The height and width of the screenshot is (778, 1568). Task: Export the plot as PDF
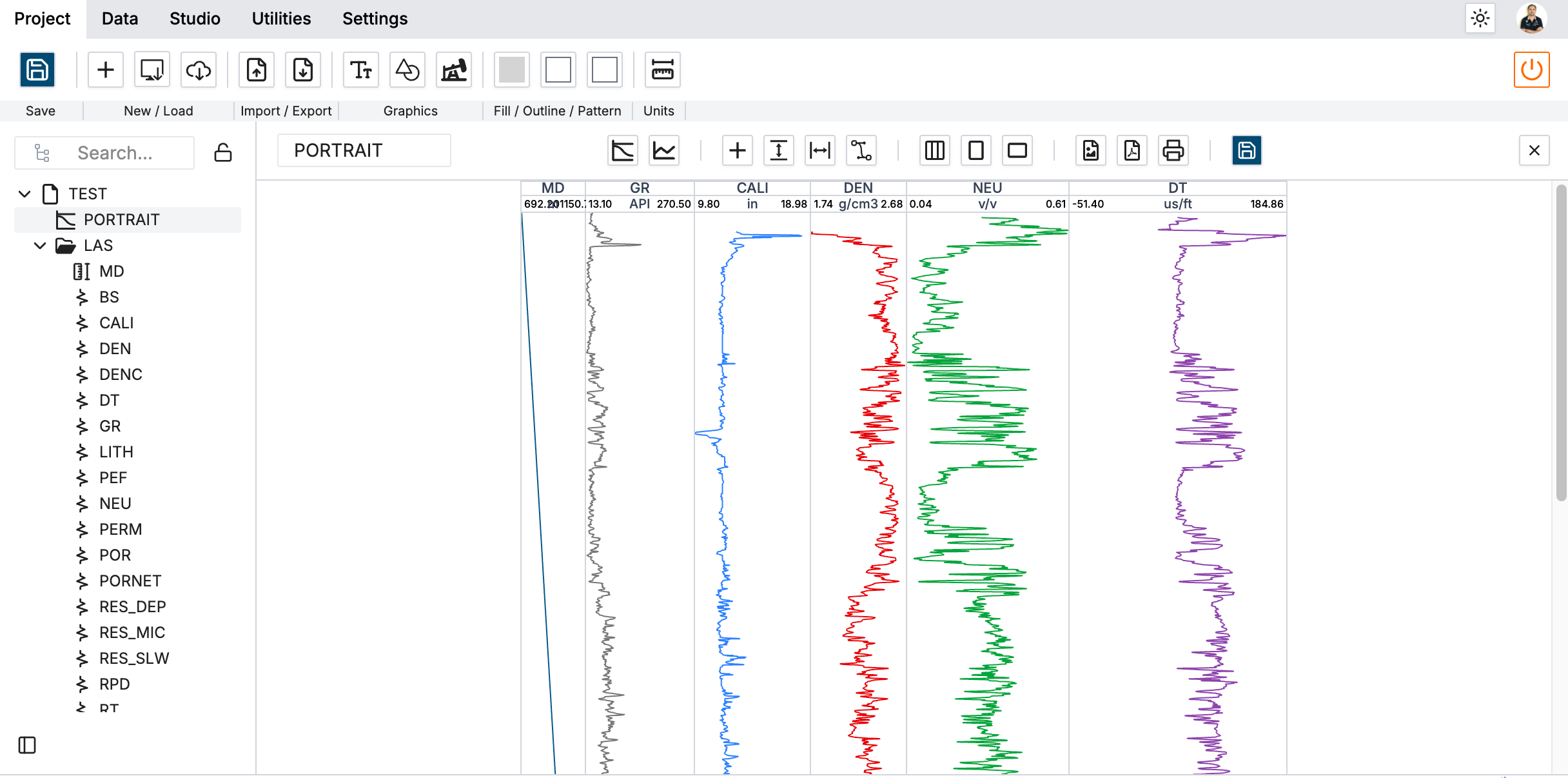pos(1132,150)
